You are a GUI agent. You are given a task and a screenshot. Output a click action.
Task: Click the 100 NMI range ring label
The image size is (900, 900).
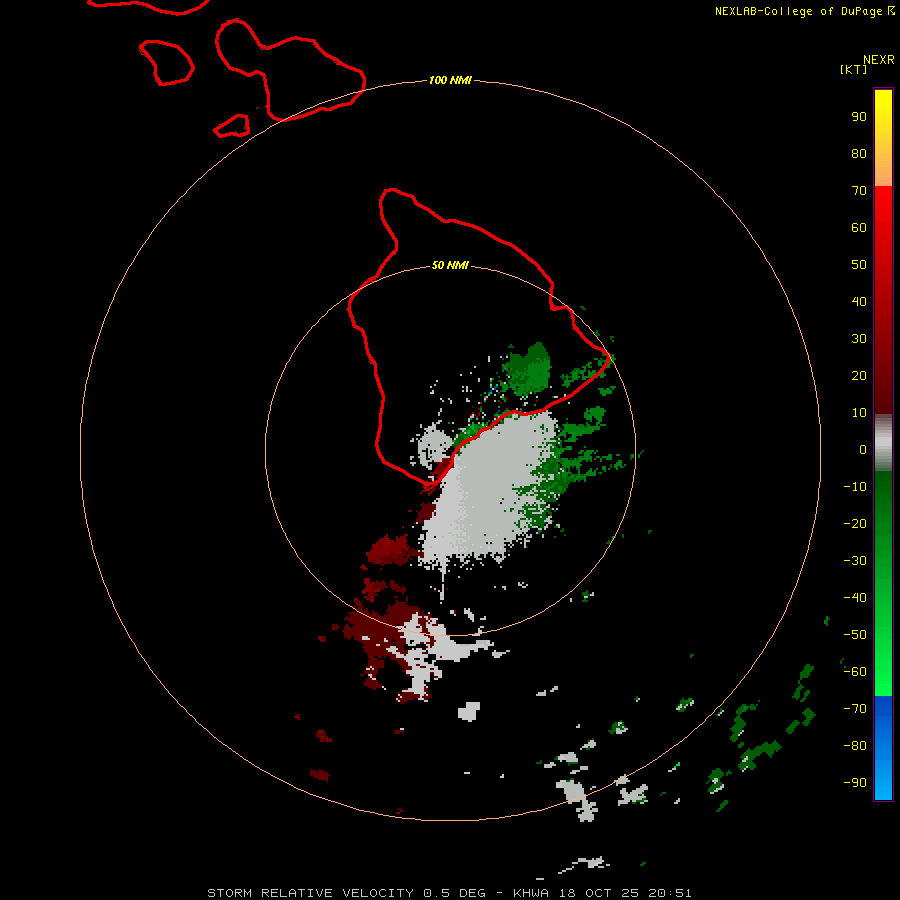pos(450,80)
